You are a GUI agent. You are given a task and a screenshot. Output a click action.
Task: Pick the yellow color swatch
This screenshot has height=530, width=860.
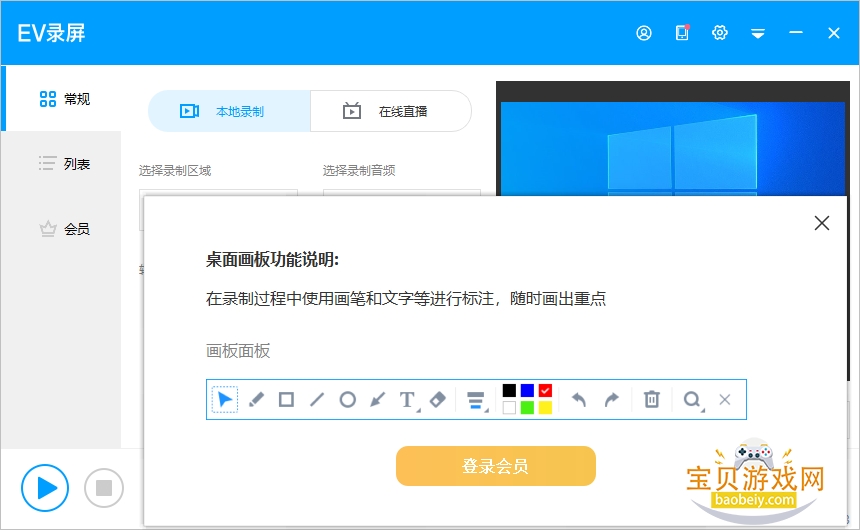[545, 408]
